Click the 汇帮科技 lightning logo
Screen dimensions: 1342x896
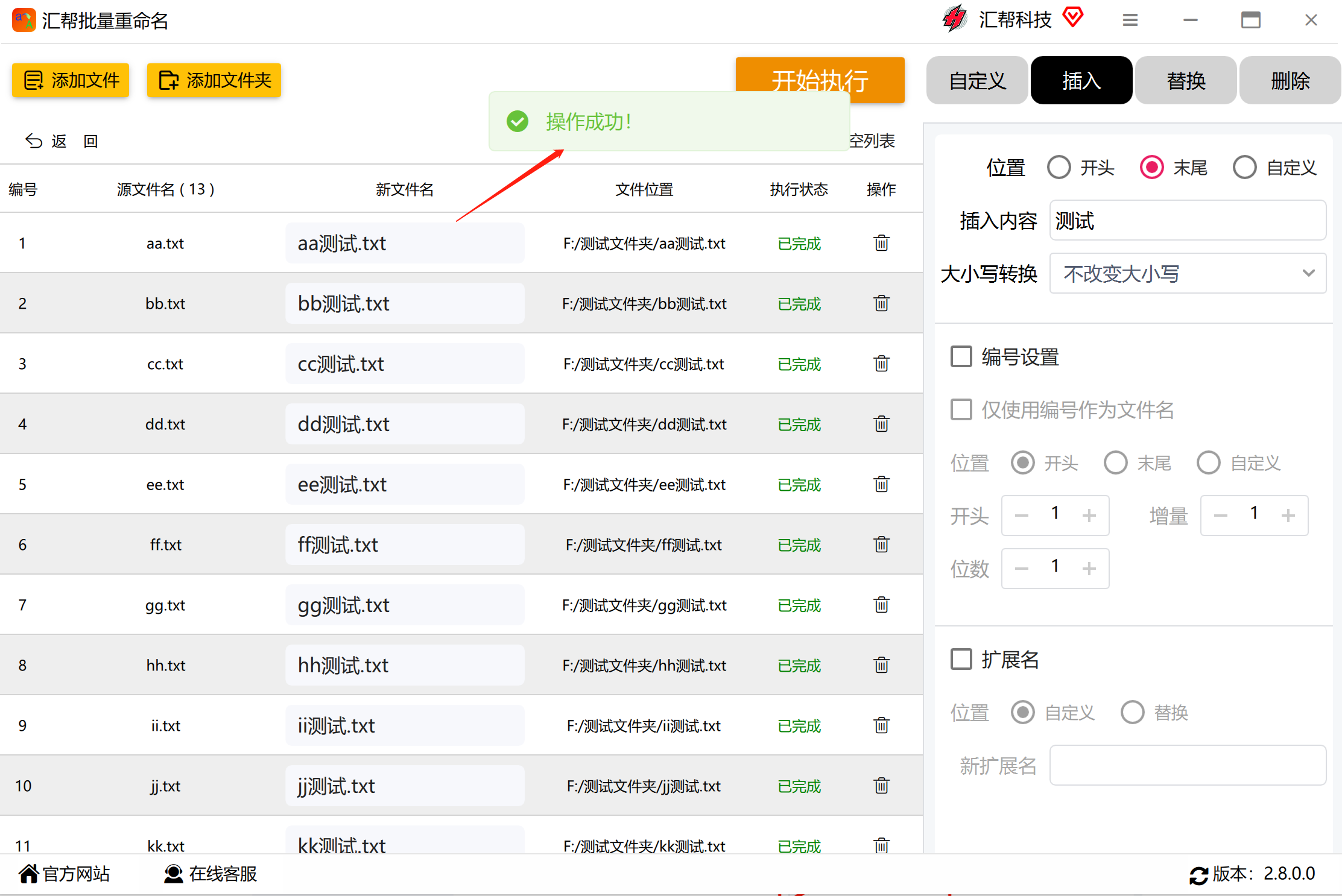(955, 19)
